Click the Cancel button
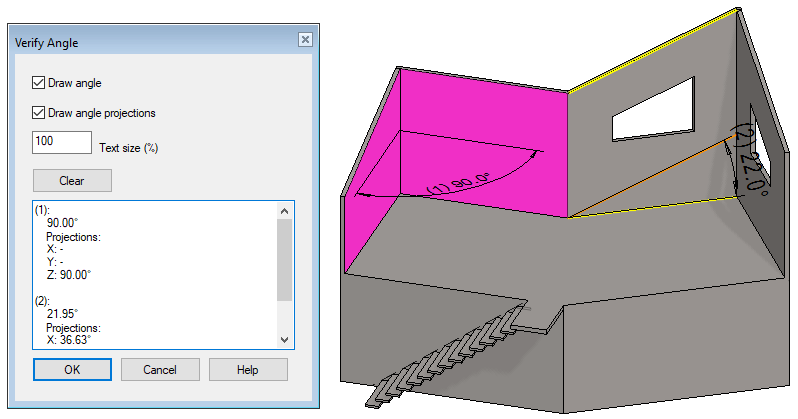This screenshot has height=419, width=798. pyautogui.click(x=160, y=370)
